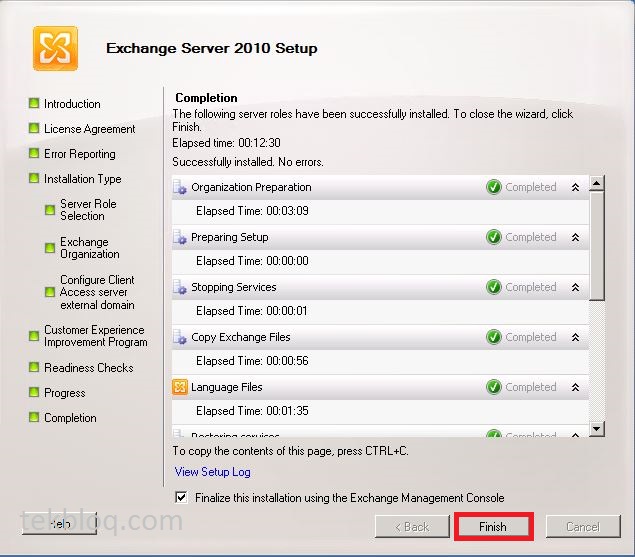
Task: Select Customer Experience Improvement Program label
Action: tap(96, 336)
